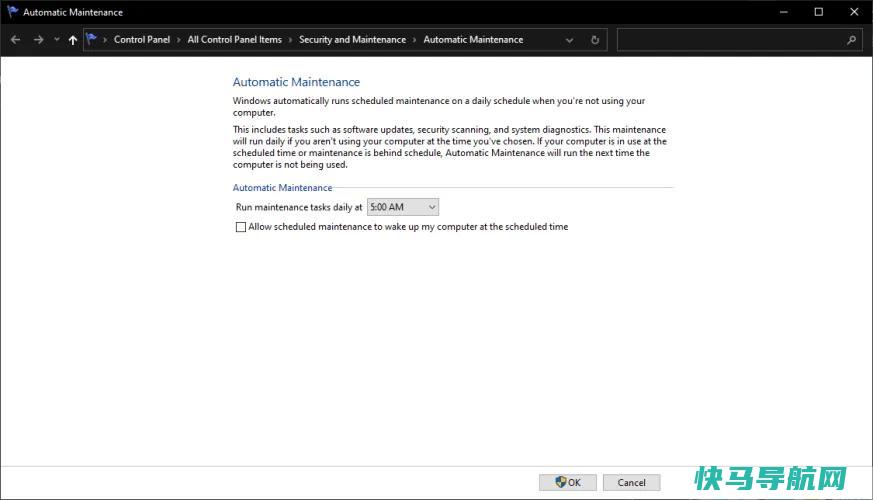Go back using the back arrow

pos(16,40)
